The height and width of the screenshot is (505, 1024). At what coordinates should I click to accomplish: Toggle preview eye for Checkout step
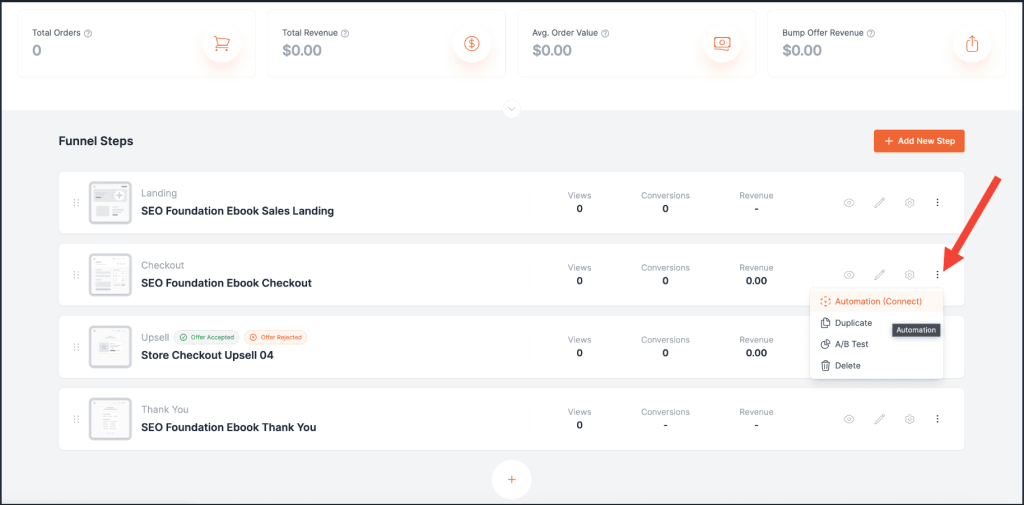tap(849, 275)
